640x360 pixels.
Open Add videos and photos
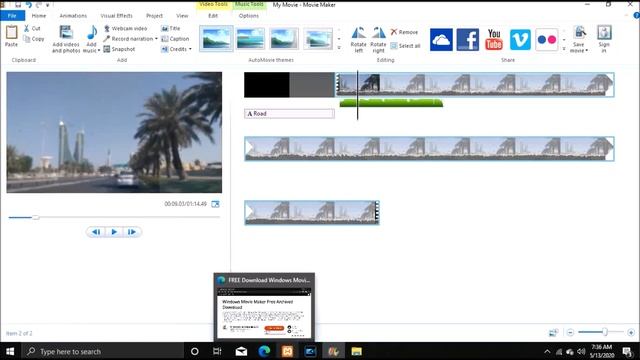pyautogui.click(x=66, y=39)
